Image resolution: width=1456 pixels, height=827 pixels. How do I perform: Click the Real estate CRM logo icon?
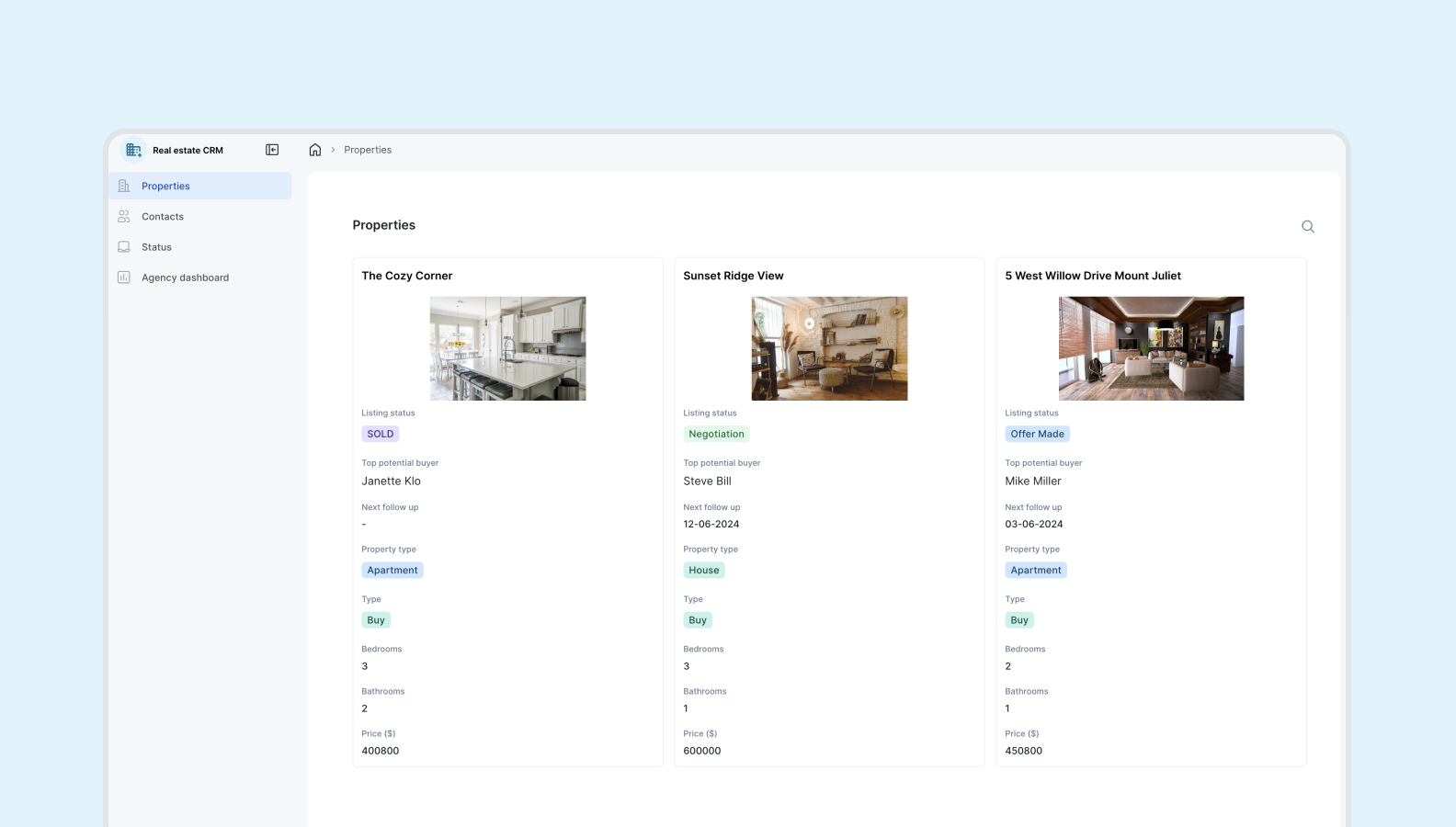click(x=134, y=150)
